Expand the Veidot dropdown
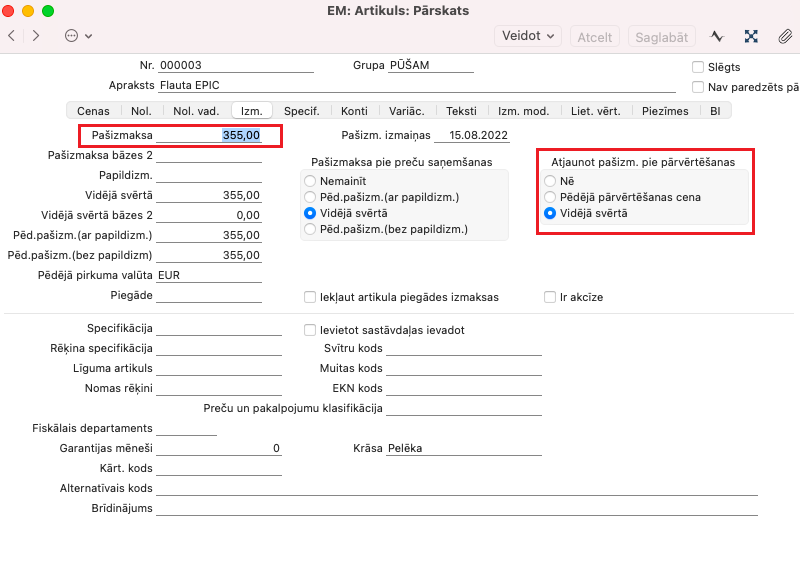800x569 pixels. pos(530,36)
